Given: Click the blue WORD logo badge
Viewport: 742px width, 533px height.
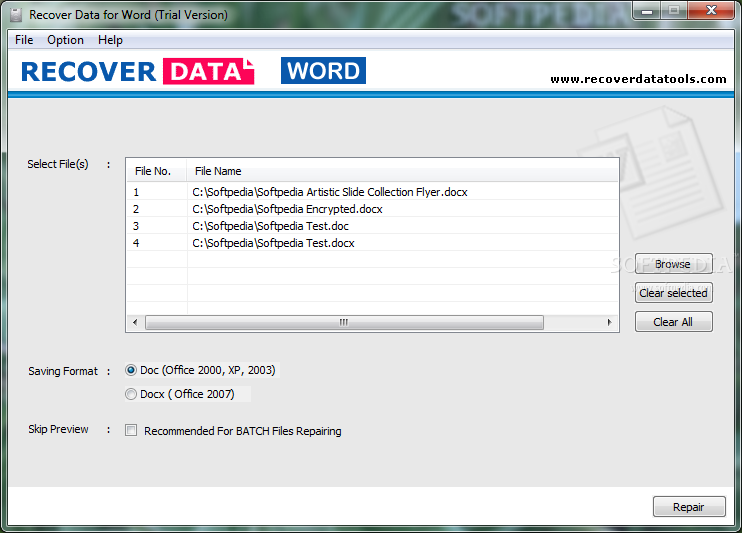Looking at the screenshot, I should pyautogui.click(x=323, y=71).
